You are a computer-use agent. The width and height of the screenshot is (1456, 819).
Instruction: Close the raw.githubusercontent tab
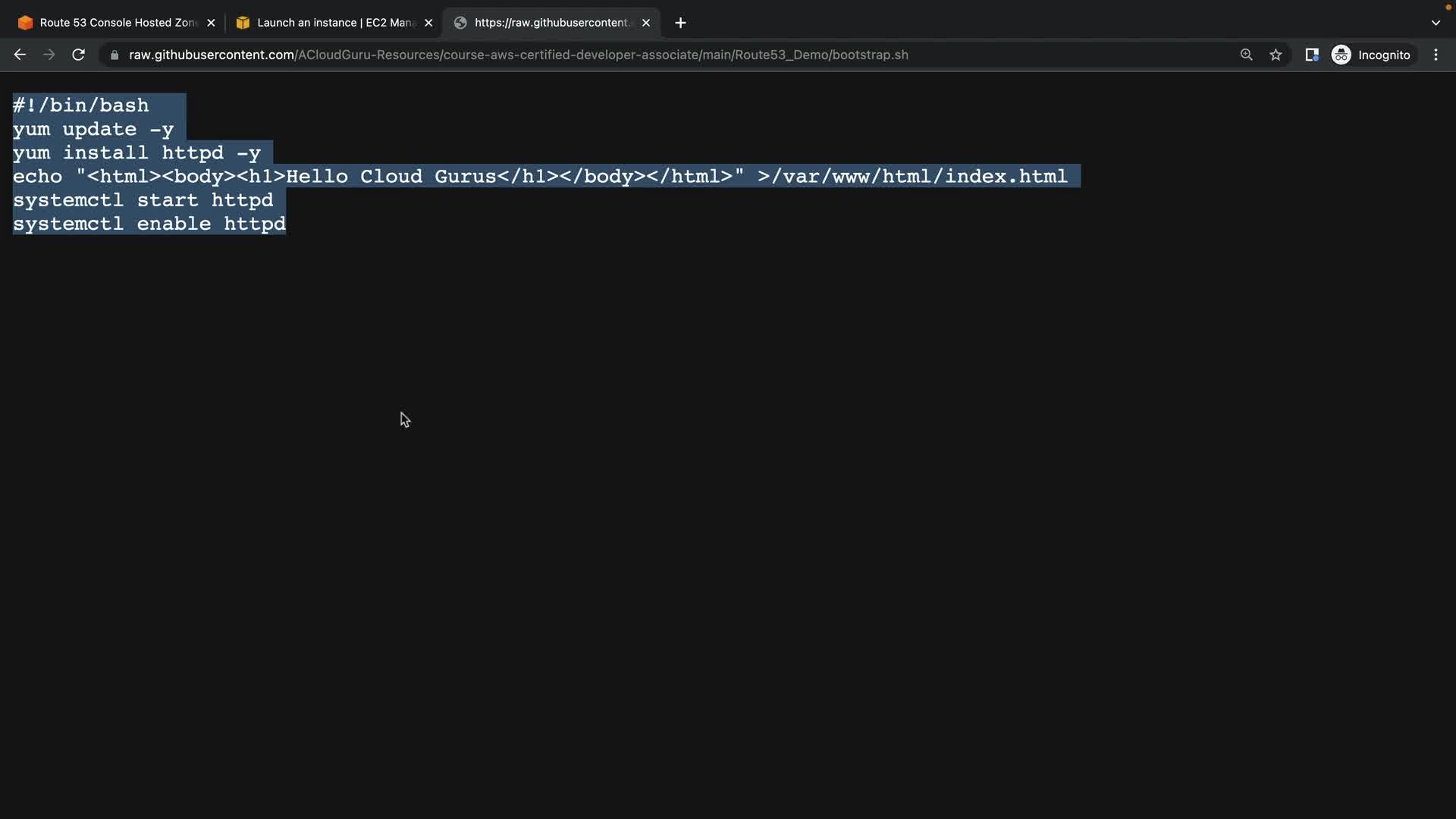[646, 23]
